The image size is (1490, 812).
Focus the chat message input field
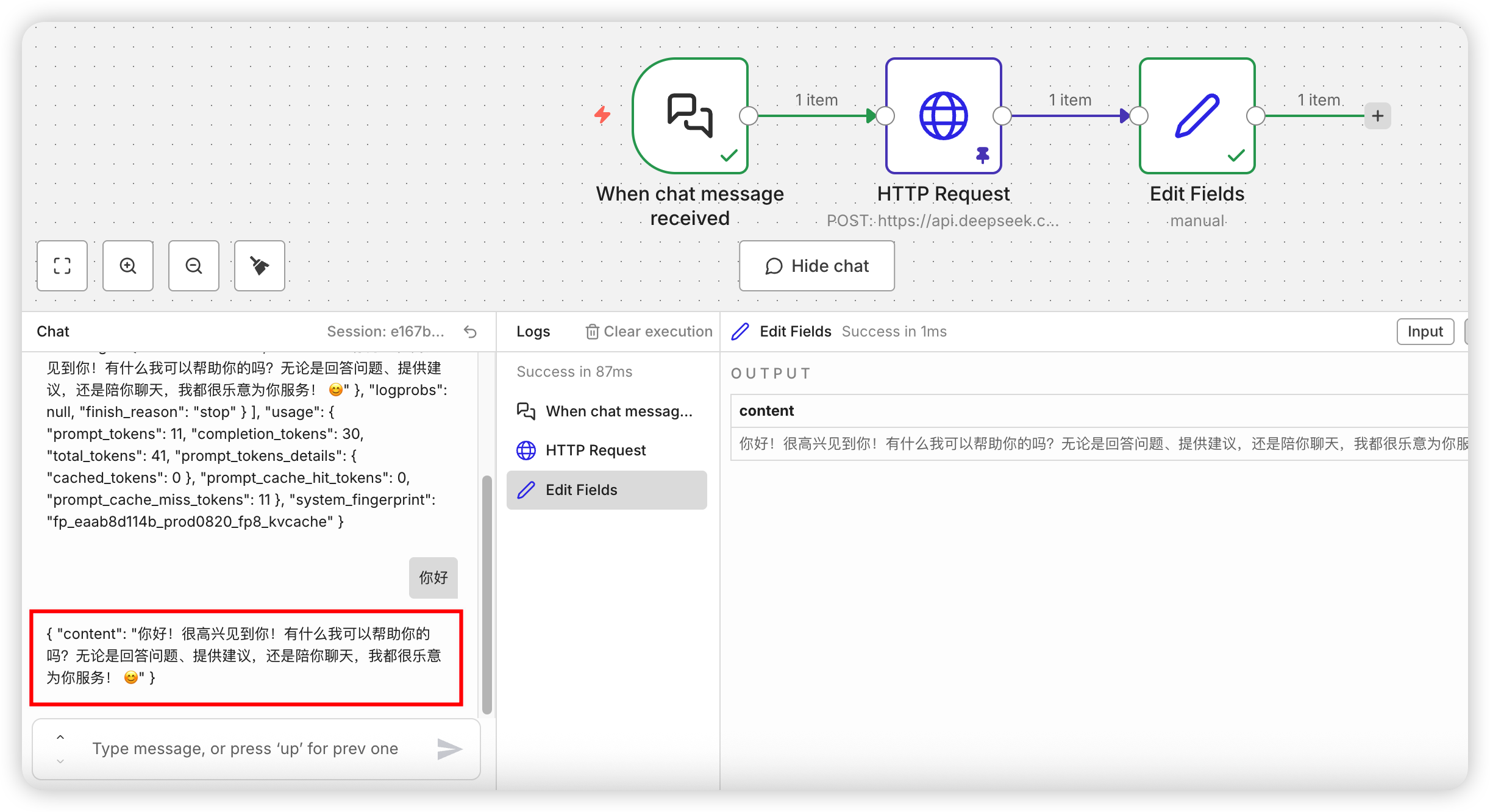coord(245,749)
